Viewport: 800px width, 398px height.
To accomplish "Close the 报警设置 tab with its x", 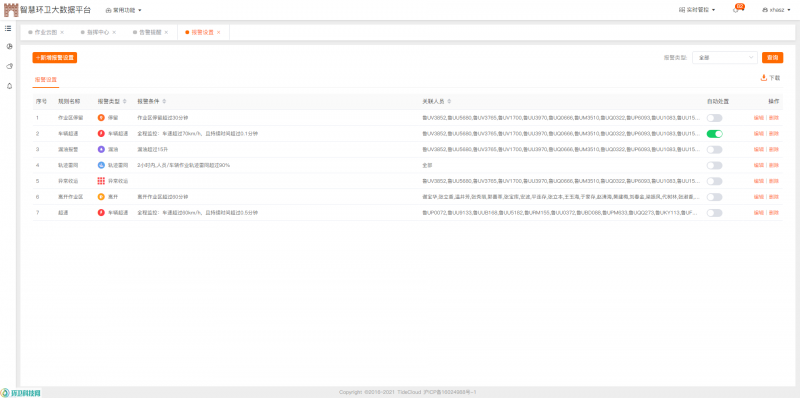I will click(x=219, y=32).
